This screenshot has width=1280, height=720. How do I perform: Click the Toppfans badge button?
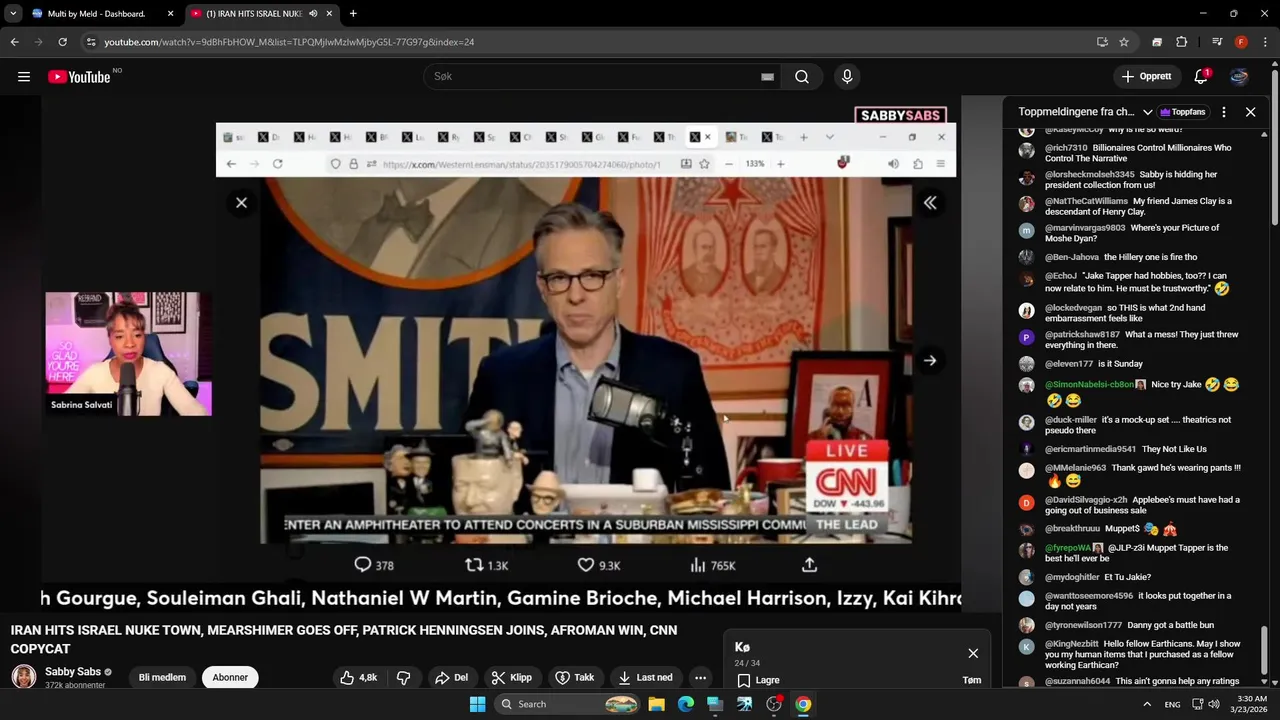point(1183,112)
